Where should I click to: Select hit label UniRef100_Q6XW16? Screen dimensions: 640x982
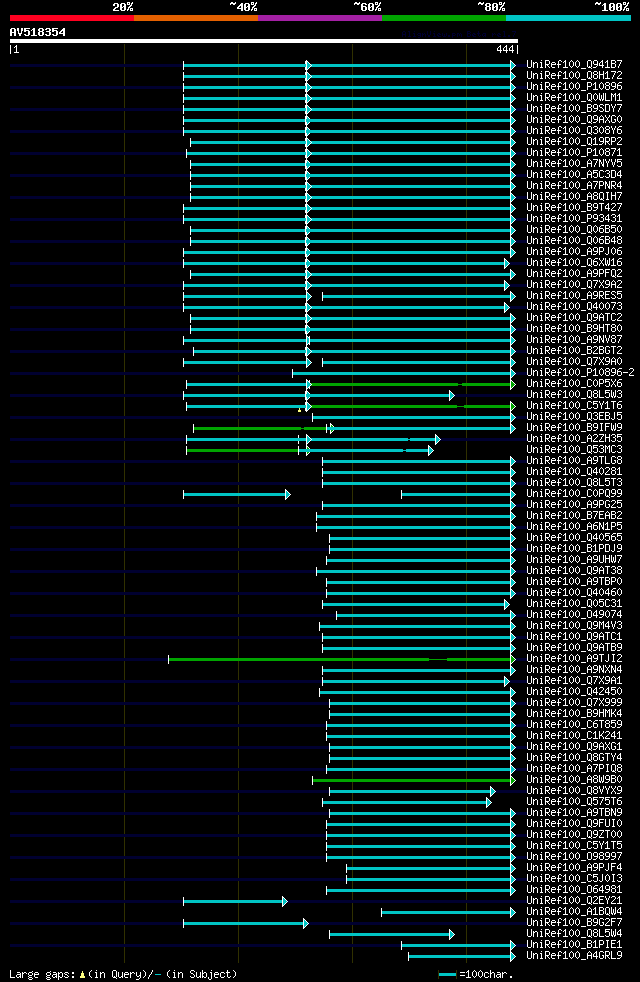(x=574, y=262)
